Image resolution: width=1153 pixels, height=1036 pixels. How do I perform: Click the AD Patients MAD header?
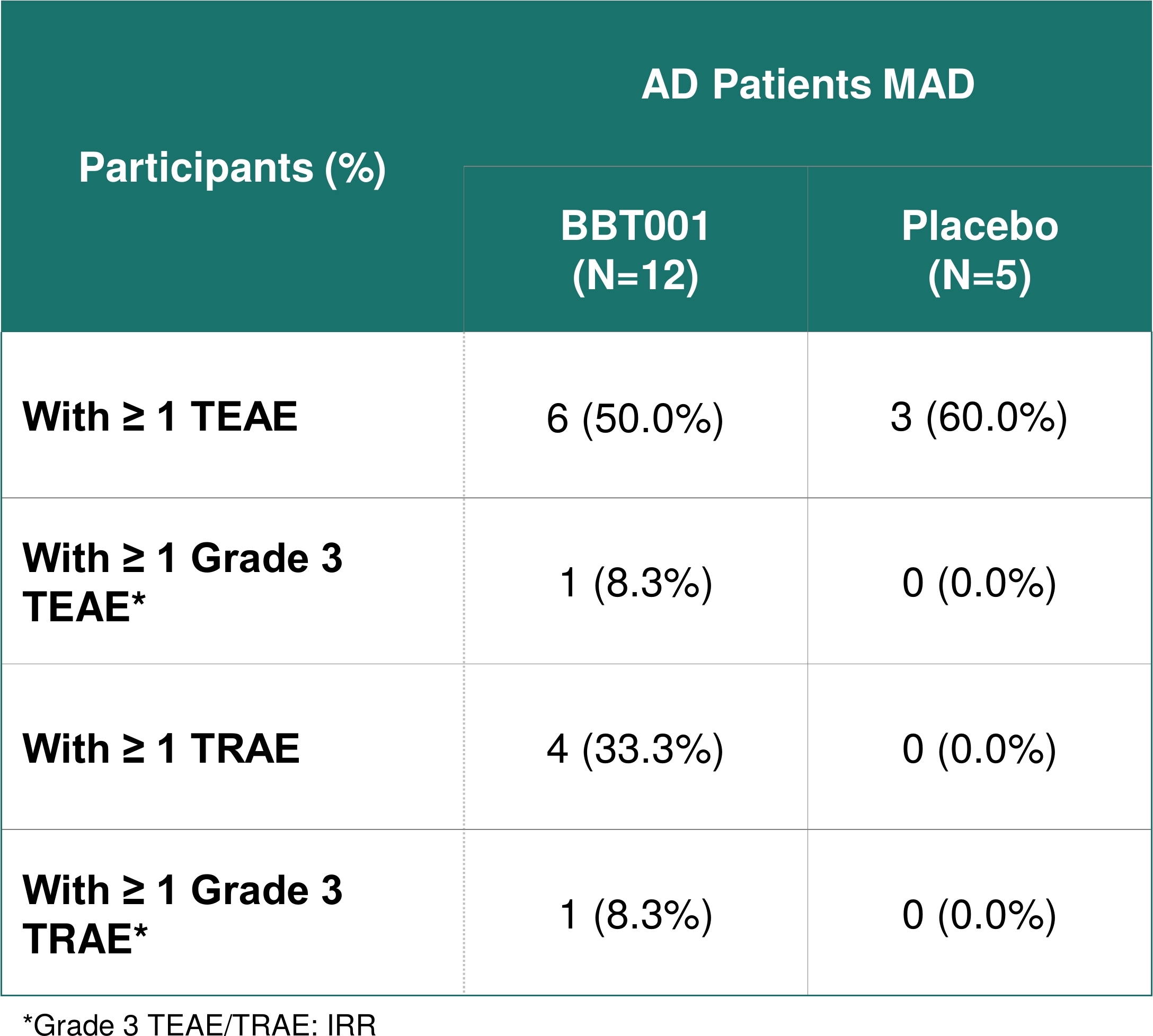pos(808,84)
